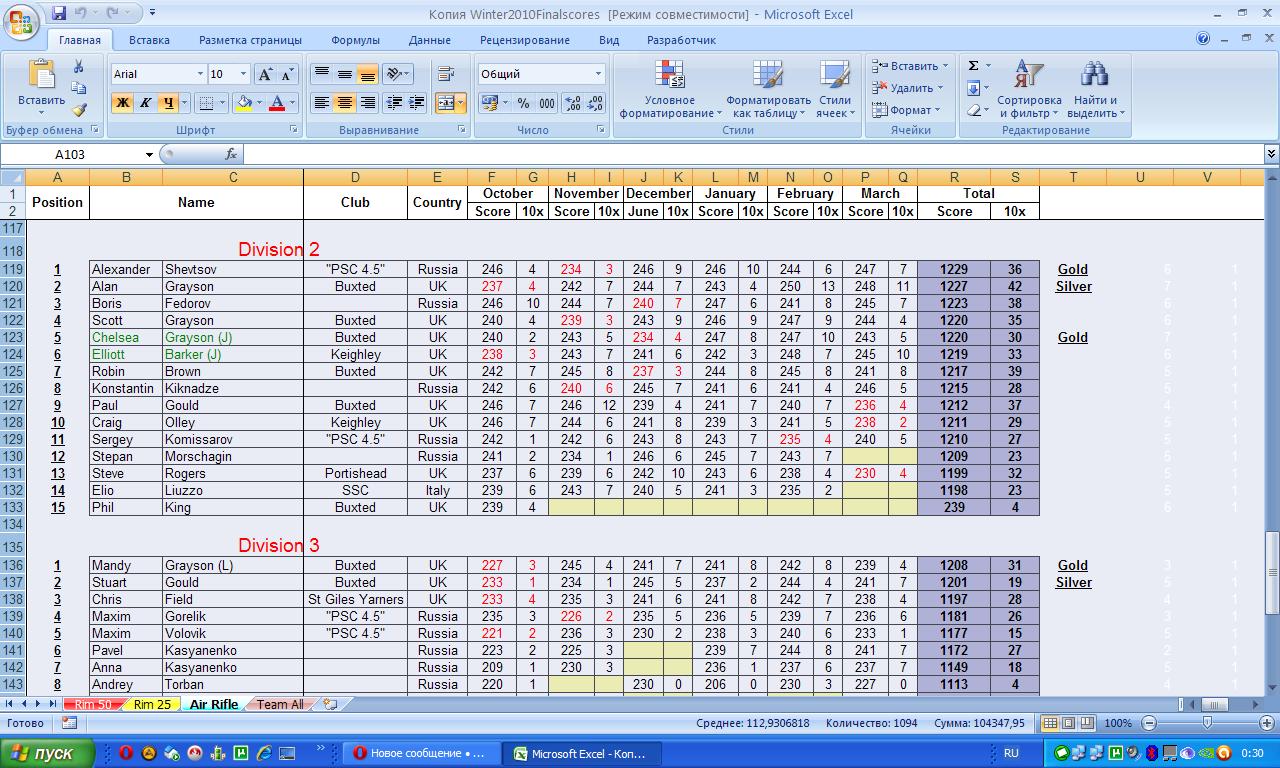Click the пуск Start button
The height and width of the screenshot is (768, 1280).
pos(48,753)
